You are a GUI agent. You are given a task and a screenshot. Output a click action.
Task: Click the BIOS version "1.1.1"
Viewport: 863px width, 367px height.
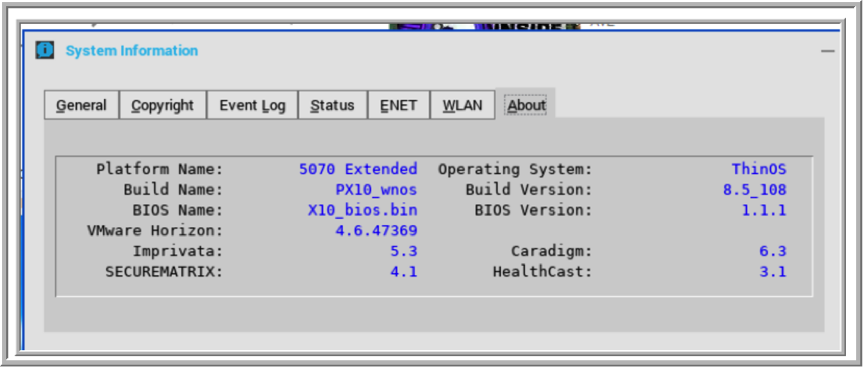coord(764,210)
